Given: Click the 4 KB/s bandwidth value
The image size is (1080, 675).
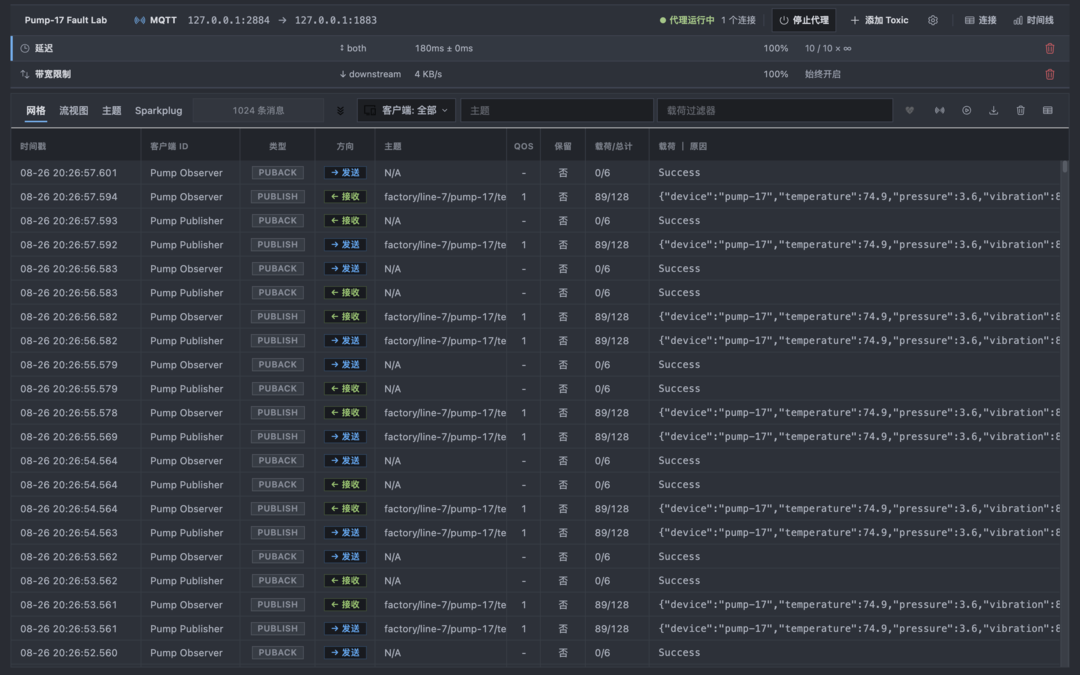Looking at the screenshot, I should [428, 74].
